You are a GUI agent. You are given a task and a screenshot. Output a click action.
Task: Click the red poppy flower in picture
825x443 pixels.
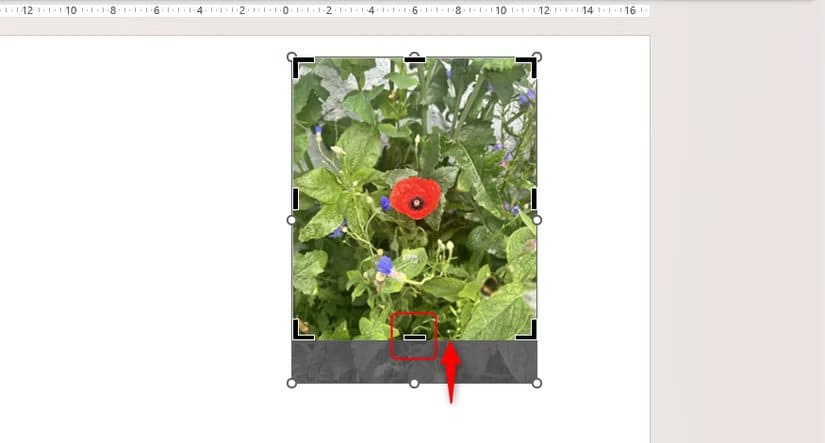pos(416,198)
